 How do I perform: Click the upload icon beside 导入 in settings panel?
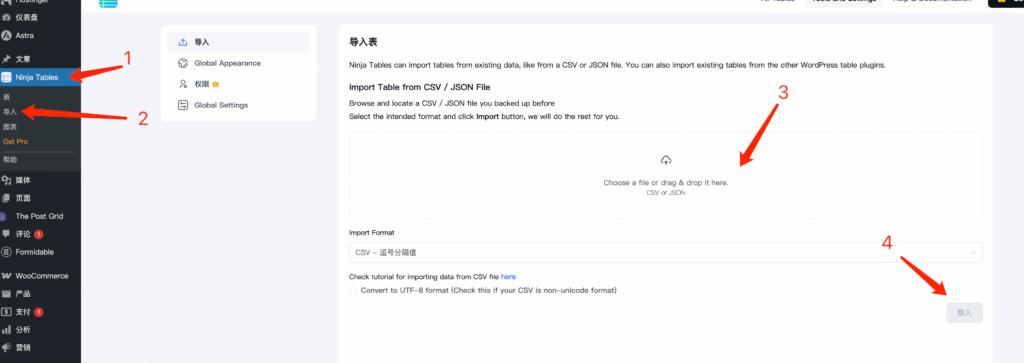point(183,42)
